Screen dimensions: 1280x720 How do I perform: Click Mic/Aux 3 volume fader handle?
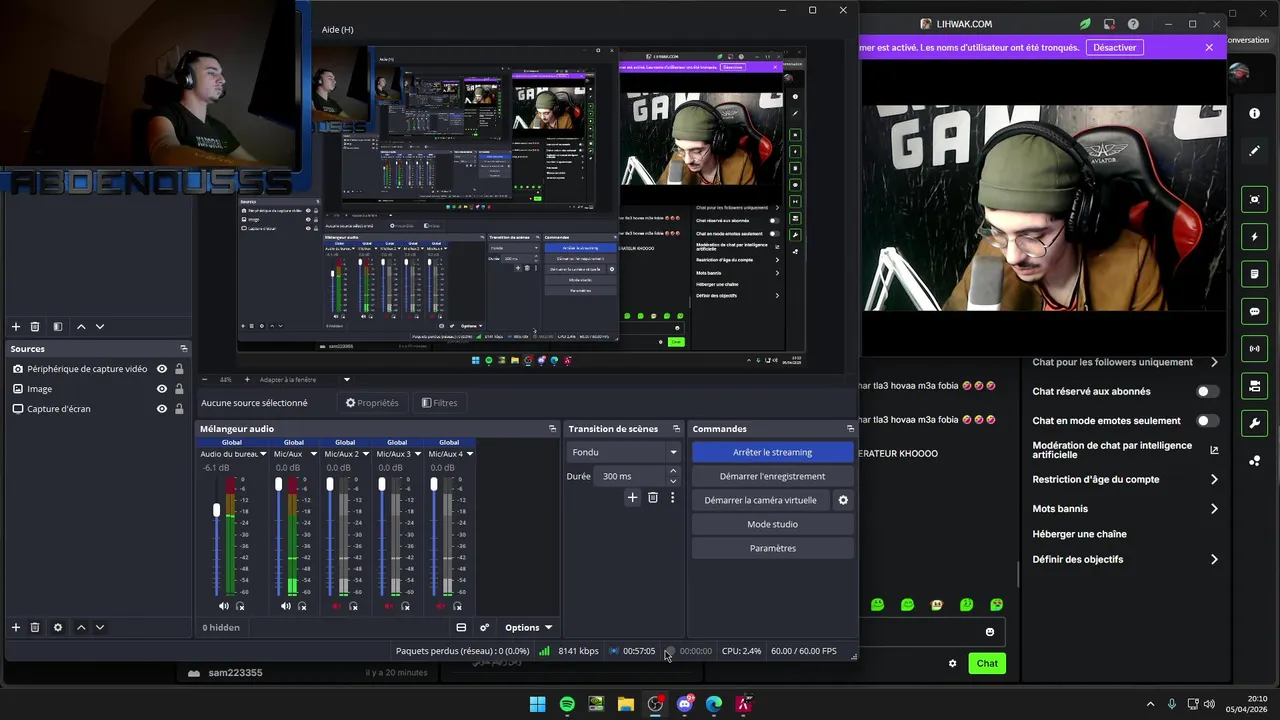click(x=382, y=484)
